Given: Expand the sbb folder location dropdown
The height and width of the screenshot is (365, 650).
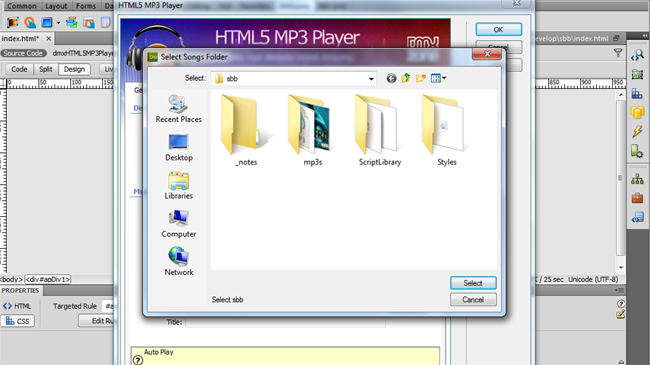Looking at the screenshot, I should click(x=371, y=79).
